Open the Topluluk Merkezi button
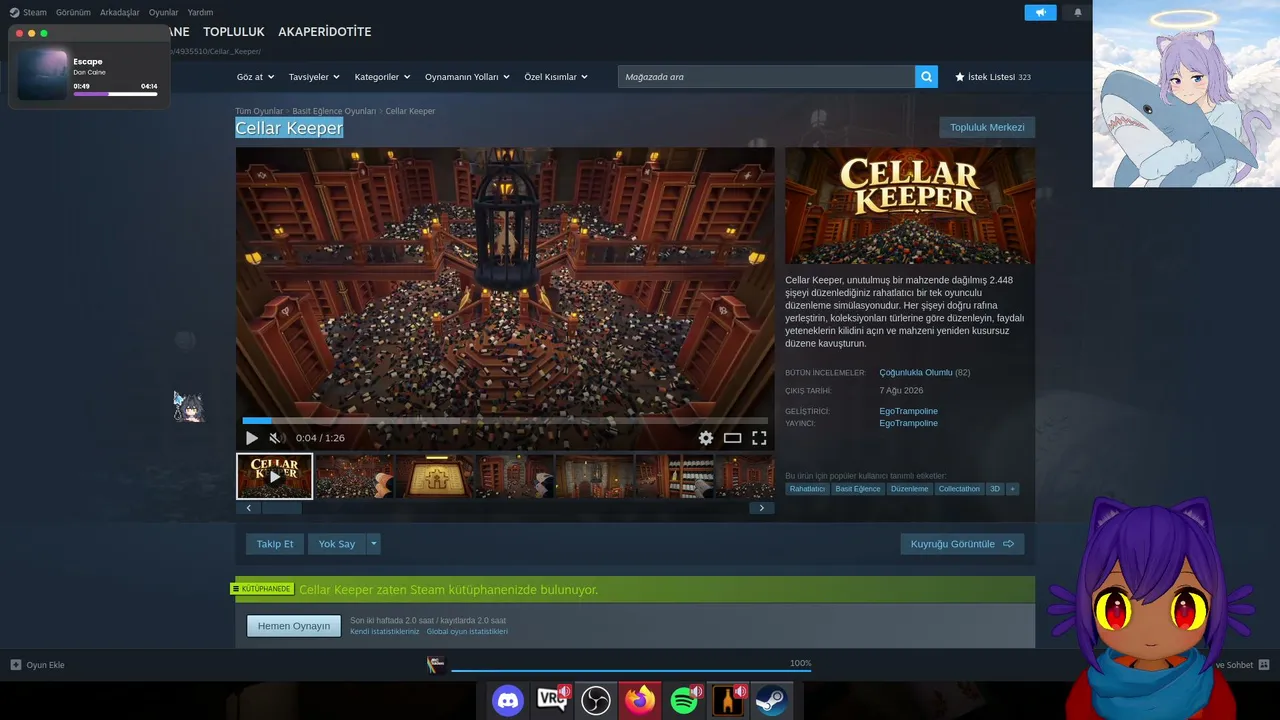 [x=987, y=127]
